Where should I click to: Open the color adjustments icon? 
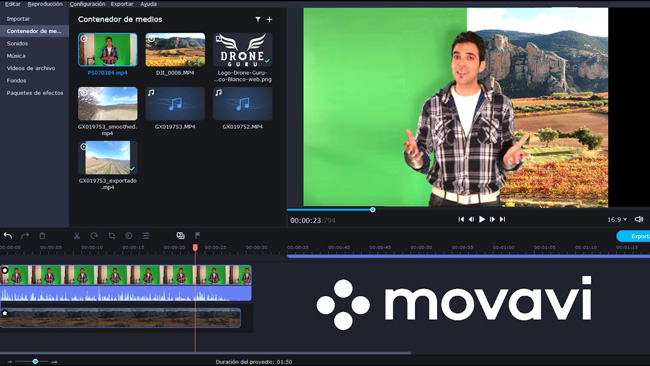pyautogui.click(x=129, y=236)
